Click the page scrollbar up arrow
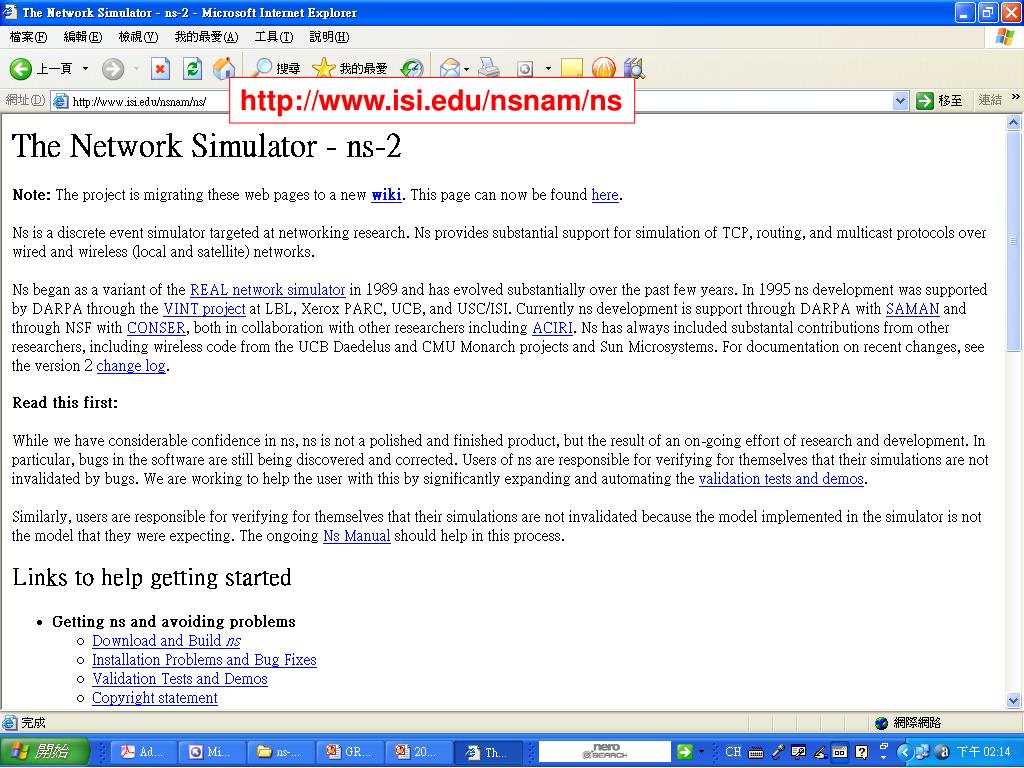The width and height of the screenshot is (1024, 768). click(x=1014, y=122)
